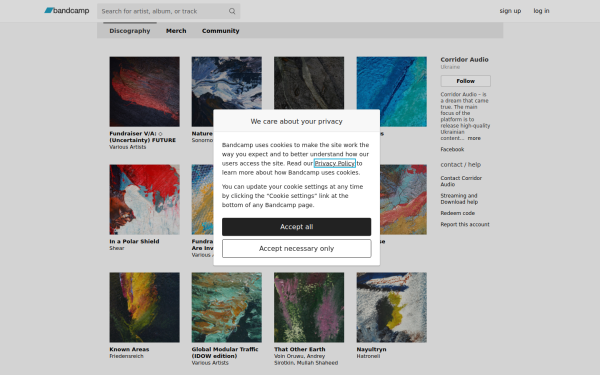The width and height of the screenshot is (600, 375).
Task: Click the Global Modular Traffic (IDOW edition) title
Action: [x=225, y=352]
